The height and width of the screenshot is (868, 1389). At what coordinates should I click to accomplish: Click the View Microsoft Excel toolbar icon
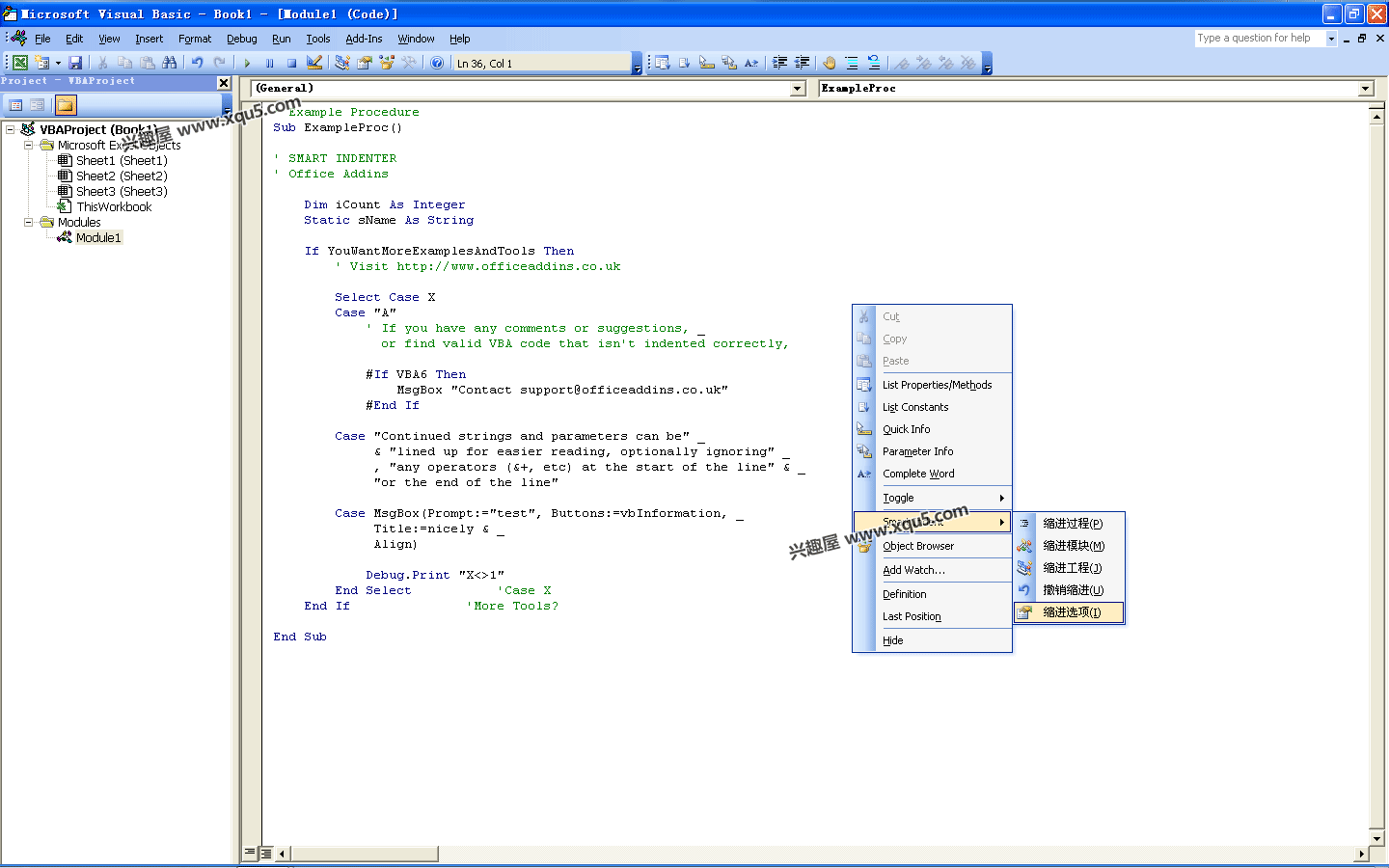19,63
